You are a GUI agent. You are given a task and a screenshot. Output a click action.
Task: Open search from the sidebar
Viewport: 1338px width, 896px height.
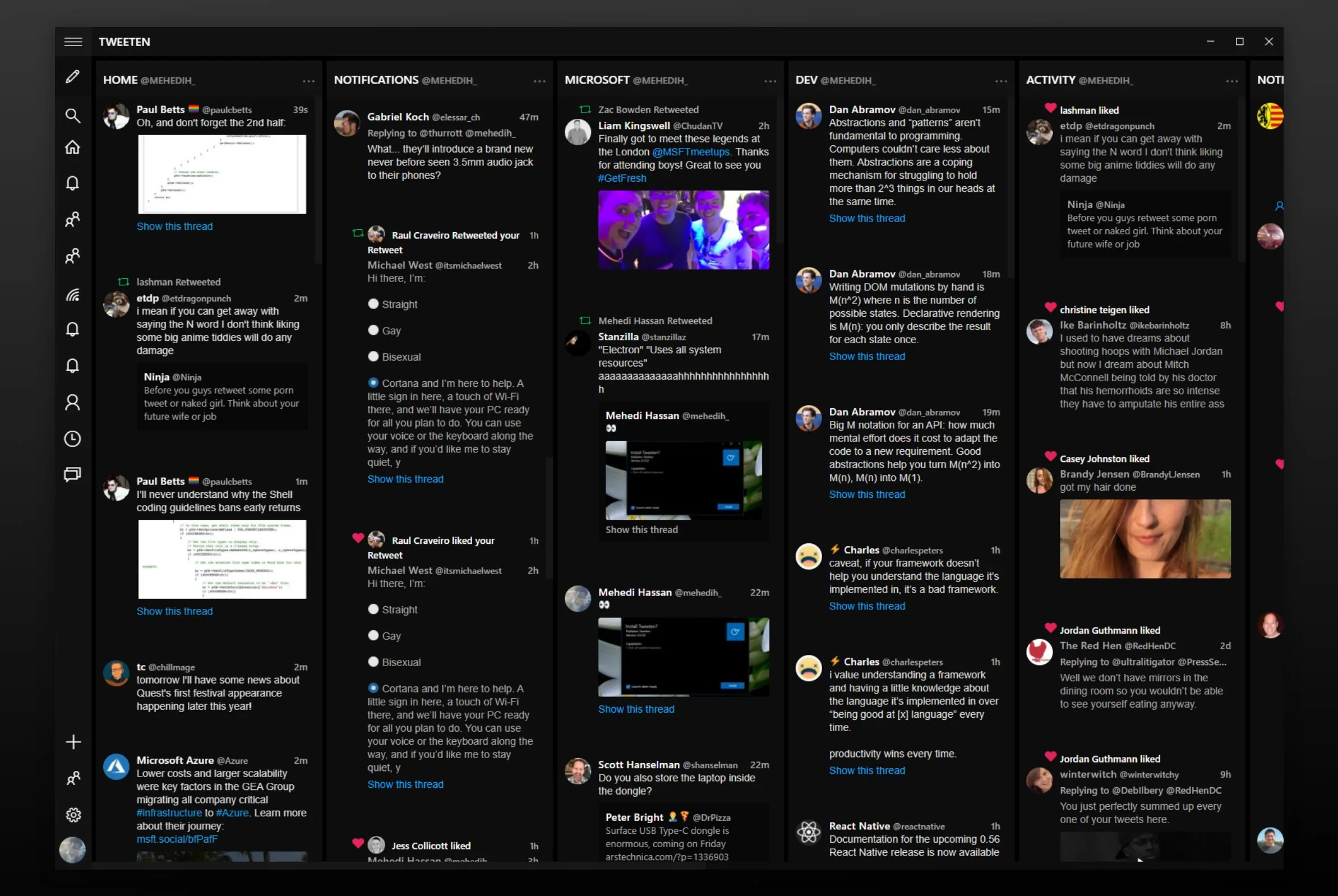(x=72, y=116)
